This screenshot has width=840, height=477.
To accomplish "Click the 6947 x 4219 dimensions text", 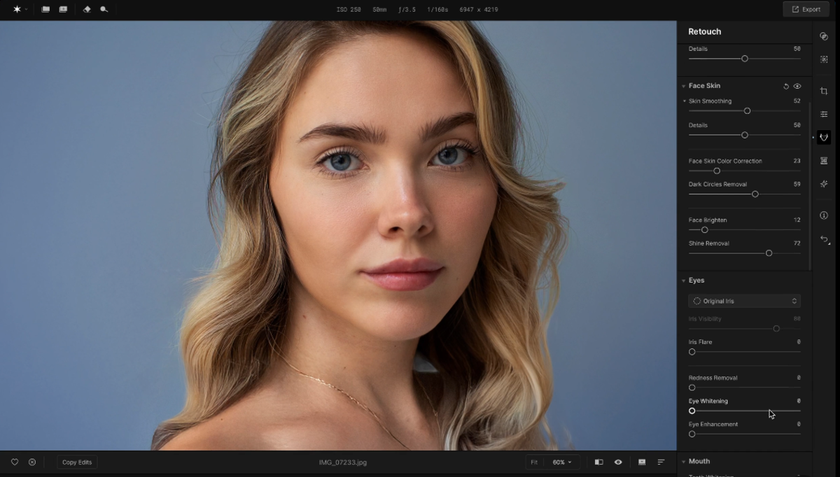I will click(x=479, y=10).
